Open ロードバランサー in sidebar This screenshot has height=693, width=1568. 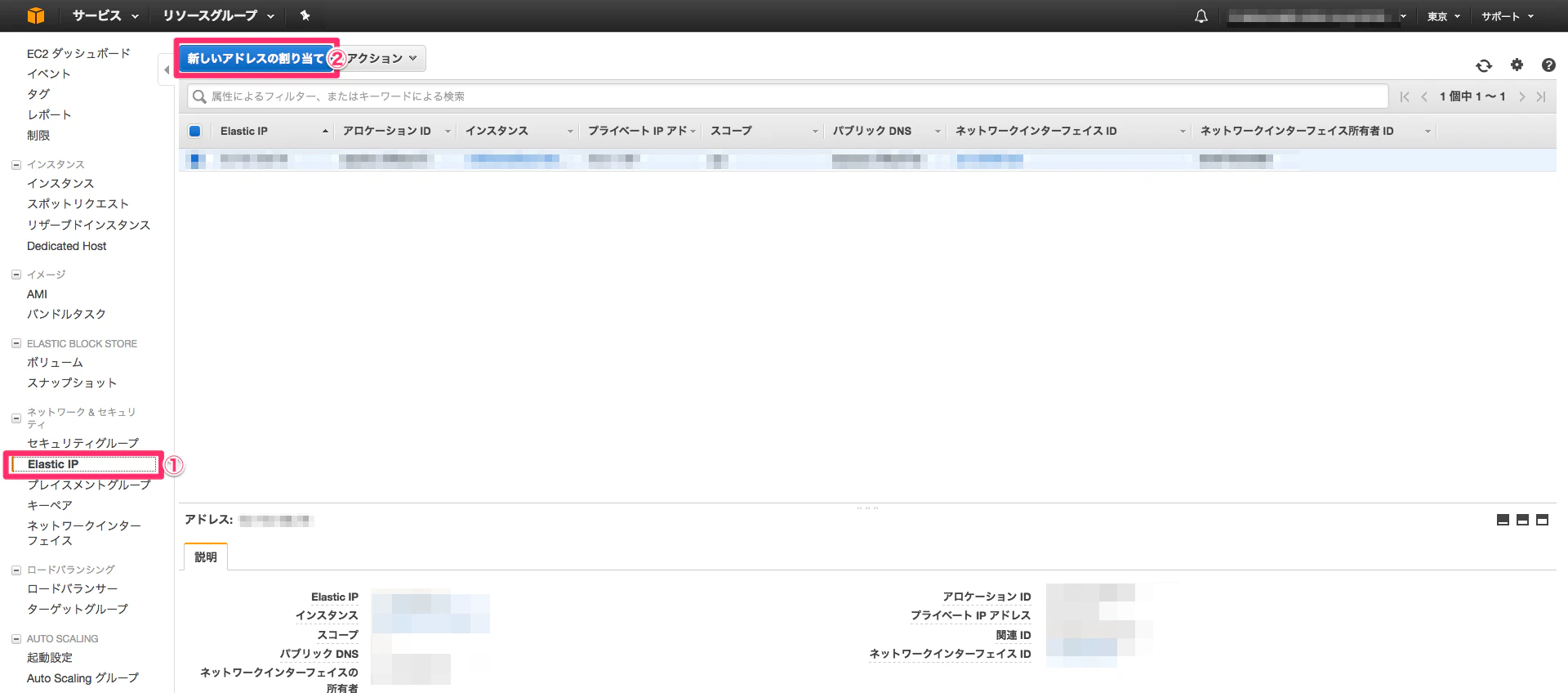pos(73,588)
